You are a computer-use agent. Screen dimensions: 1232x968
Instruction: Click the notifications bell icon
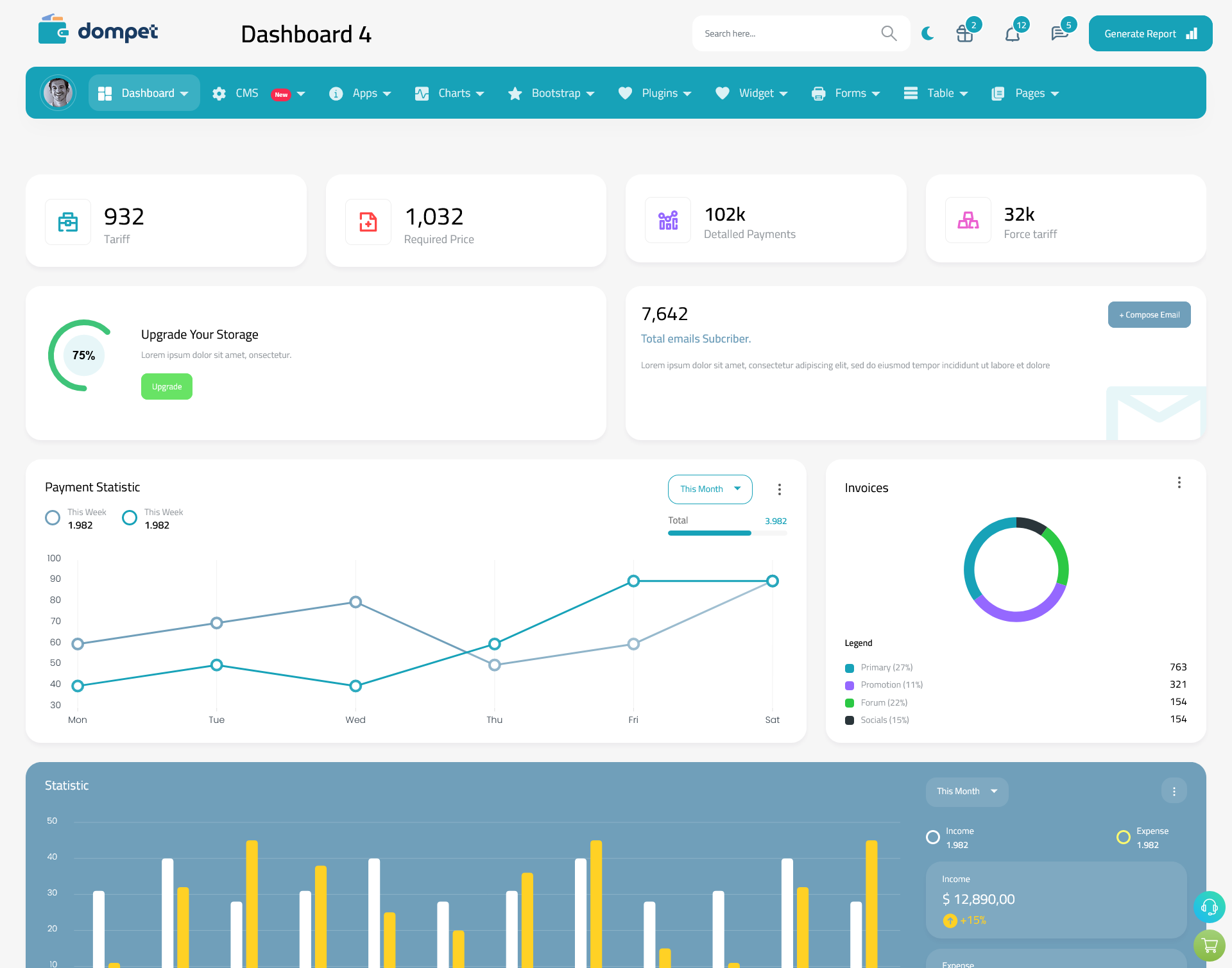click(1012, 32)
